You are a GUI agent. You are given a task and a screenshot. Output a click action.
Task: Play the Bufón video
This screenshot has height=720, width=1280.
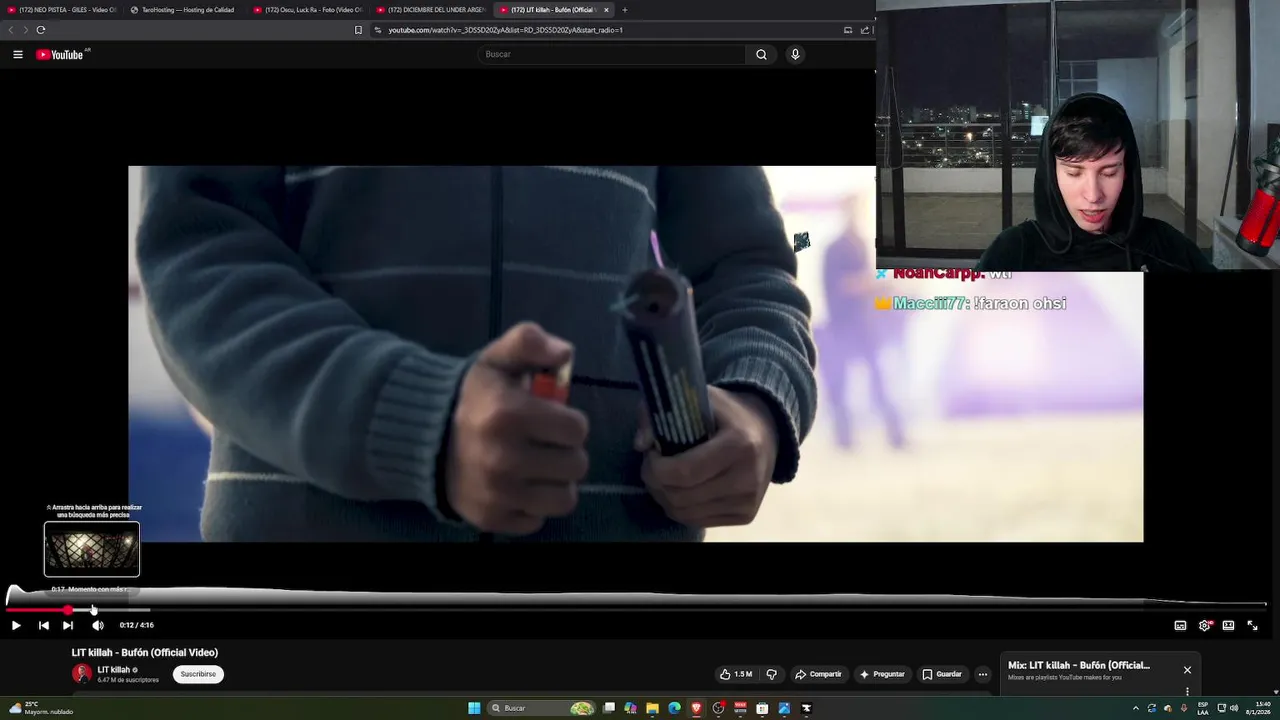pyautogui.click(x=16, y=625)
